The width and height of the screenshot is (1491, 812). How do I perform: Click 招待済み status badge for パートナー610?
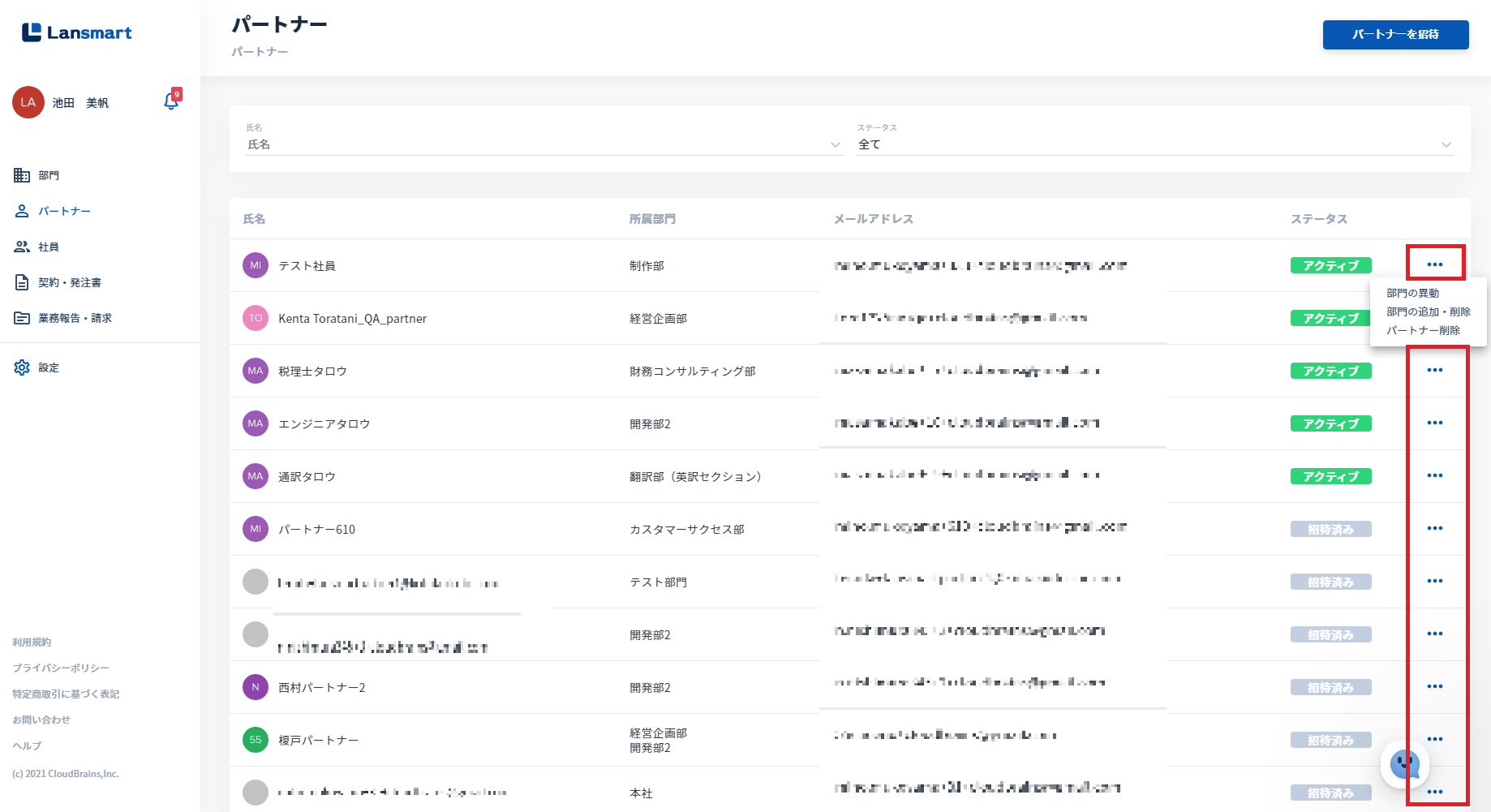pos(1331,529)
